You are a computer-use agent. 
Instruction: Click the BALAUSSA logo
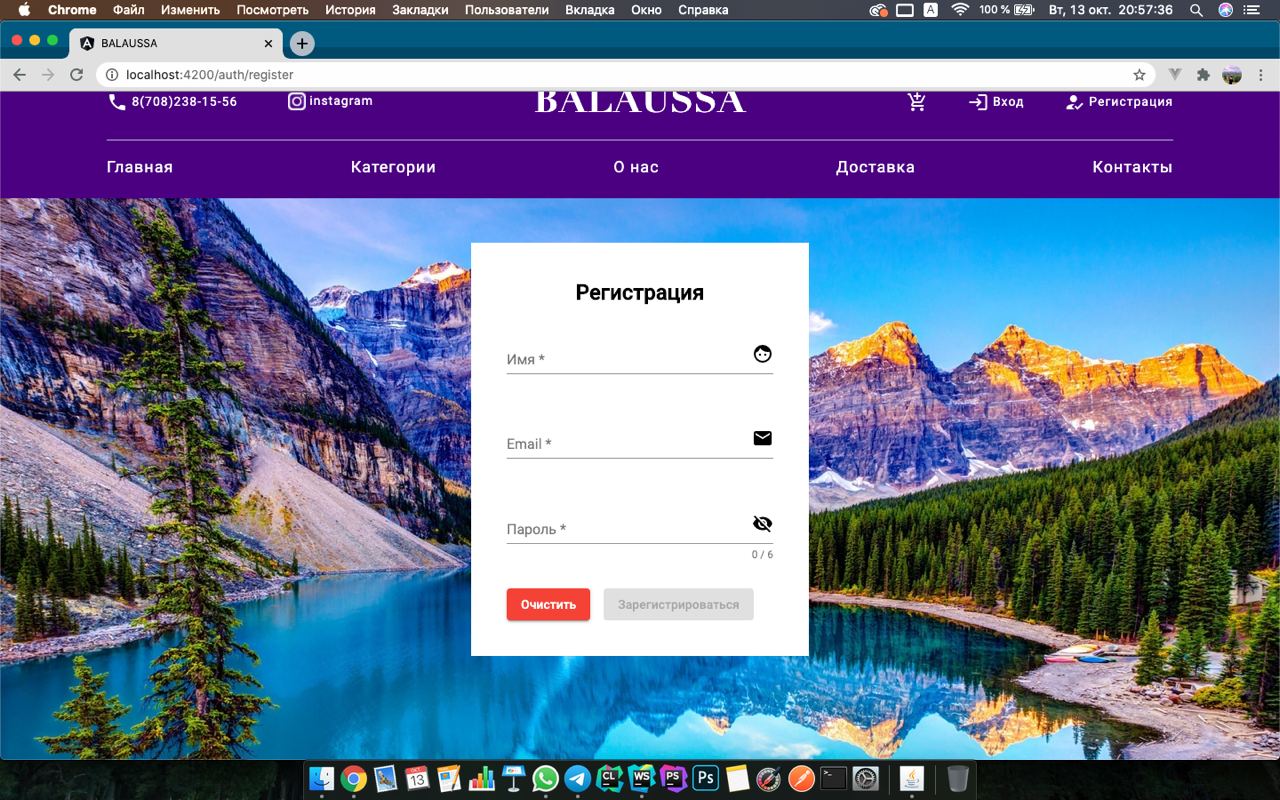[640, 101]
